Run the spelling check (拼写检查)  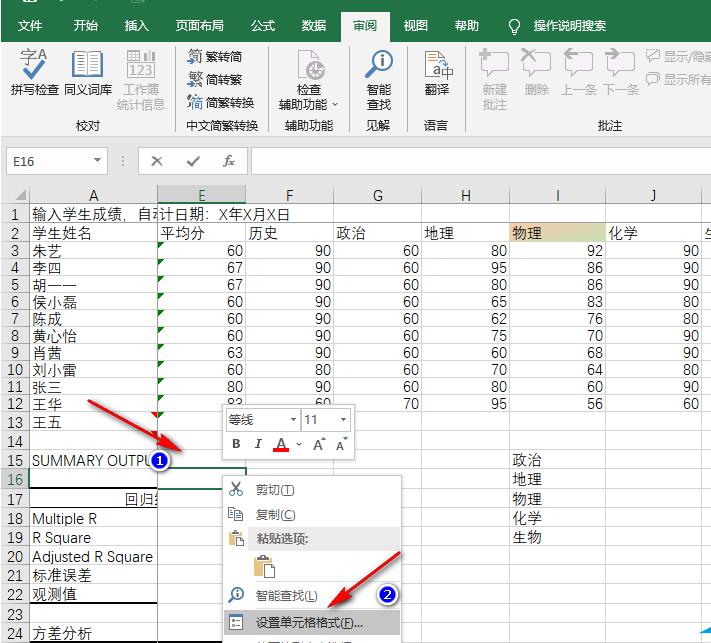pos(34,72)
